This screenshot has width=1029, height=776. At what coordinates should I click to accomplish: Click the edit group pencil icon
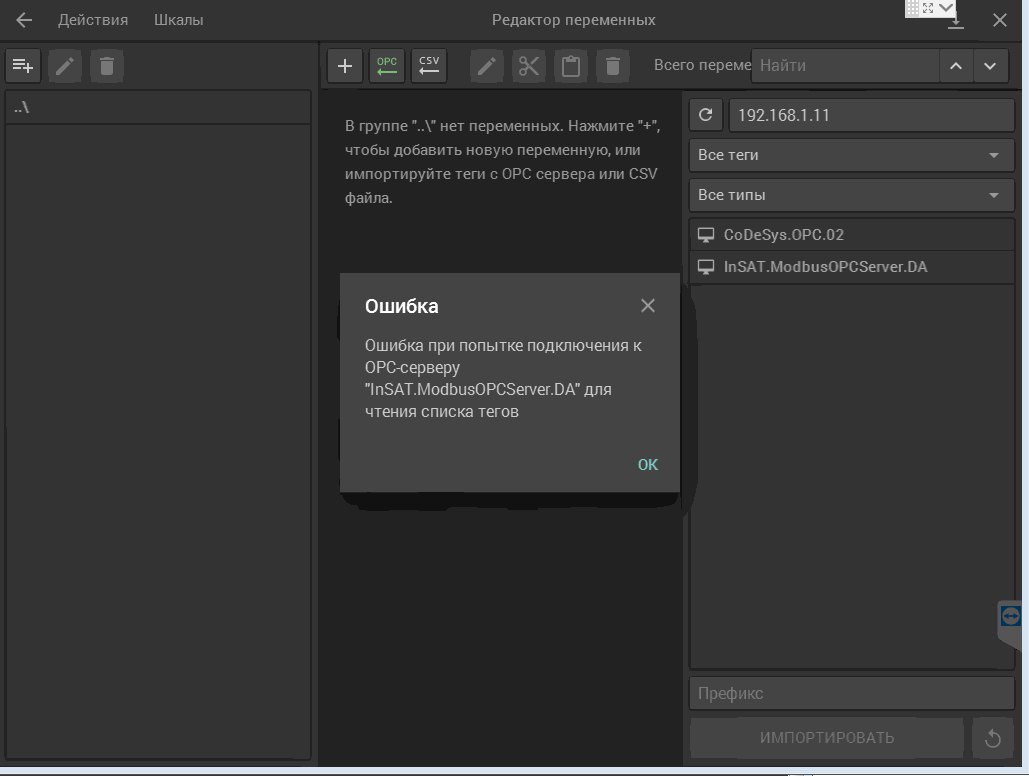point(65,66)
